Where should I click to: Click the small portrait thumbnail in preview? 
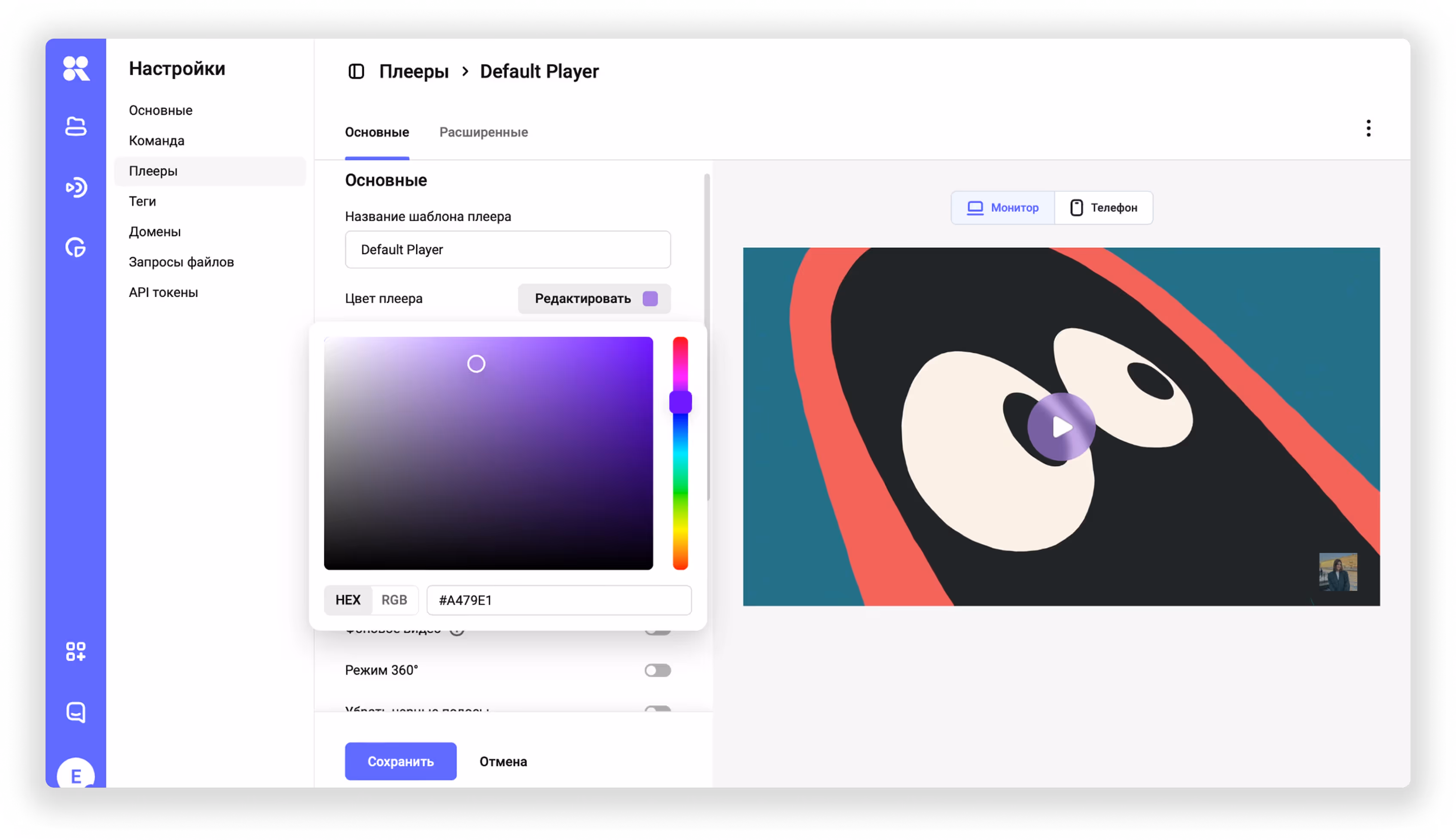tap(1338, 572)
